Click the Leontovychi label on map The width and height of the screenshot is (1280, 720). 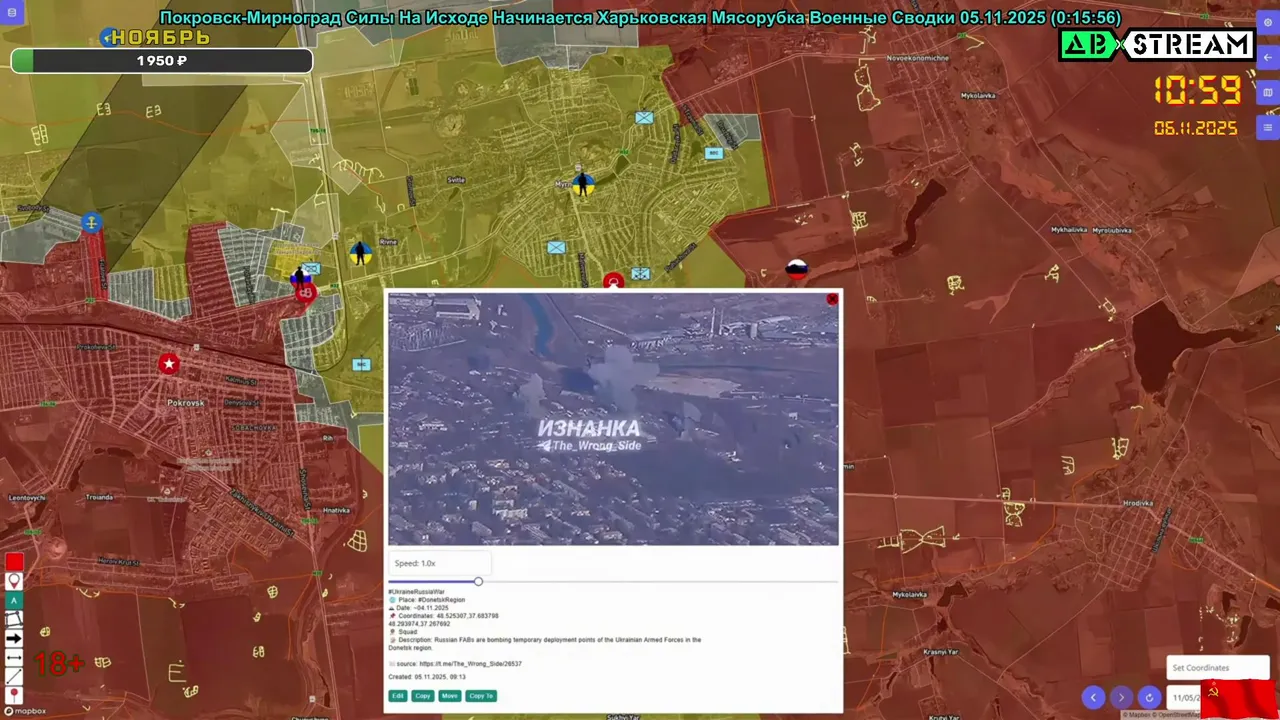pos(28,497)
